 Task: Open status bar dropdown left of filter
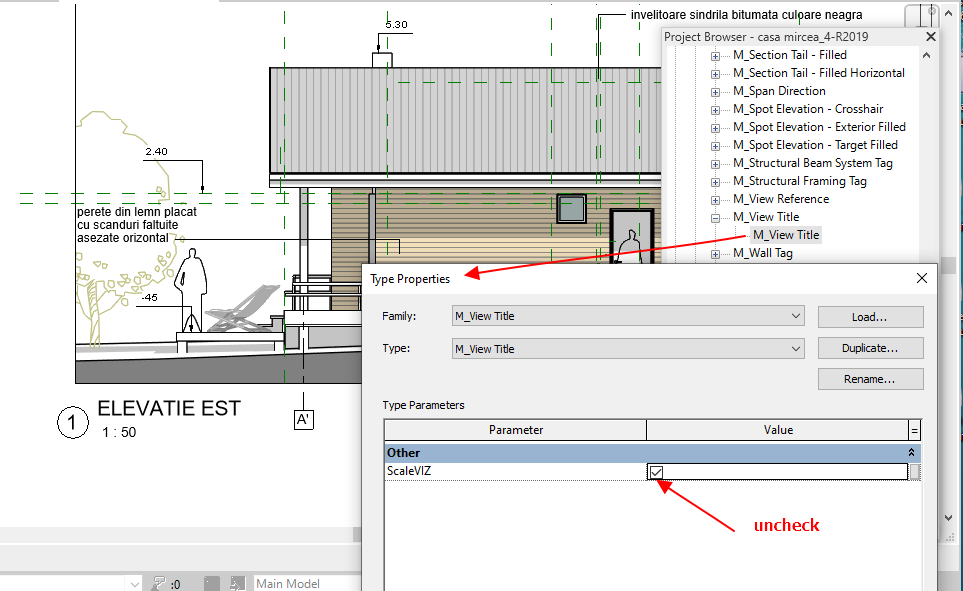click(x=134, y=584)
